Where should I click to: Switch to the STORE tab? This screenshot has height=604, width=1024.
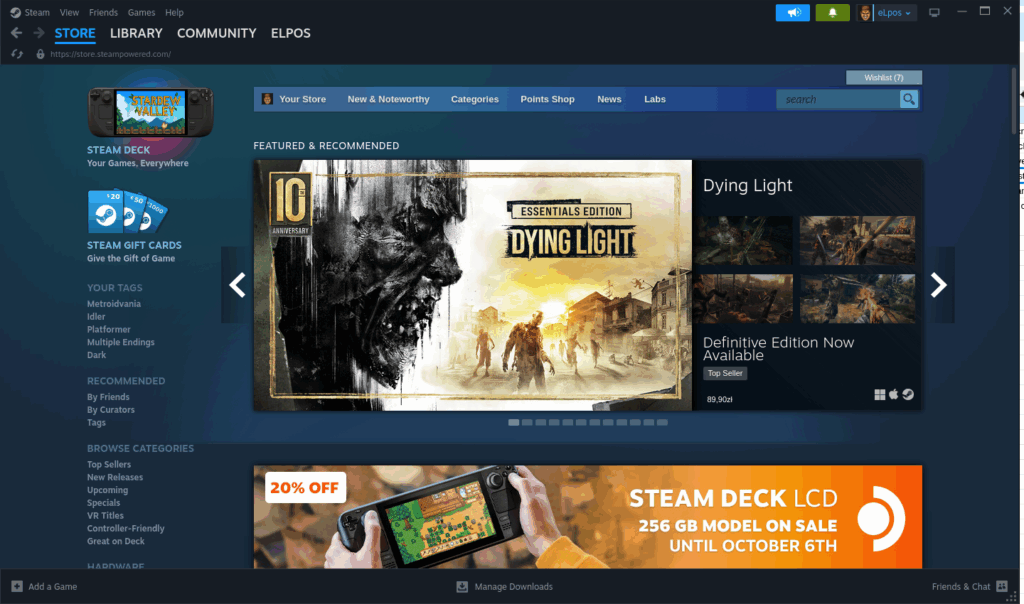coord(75,33)
